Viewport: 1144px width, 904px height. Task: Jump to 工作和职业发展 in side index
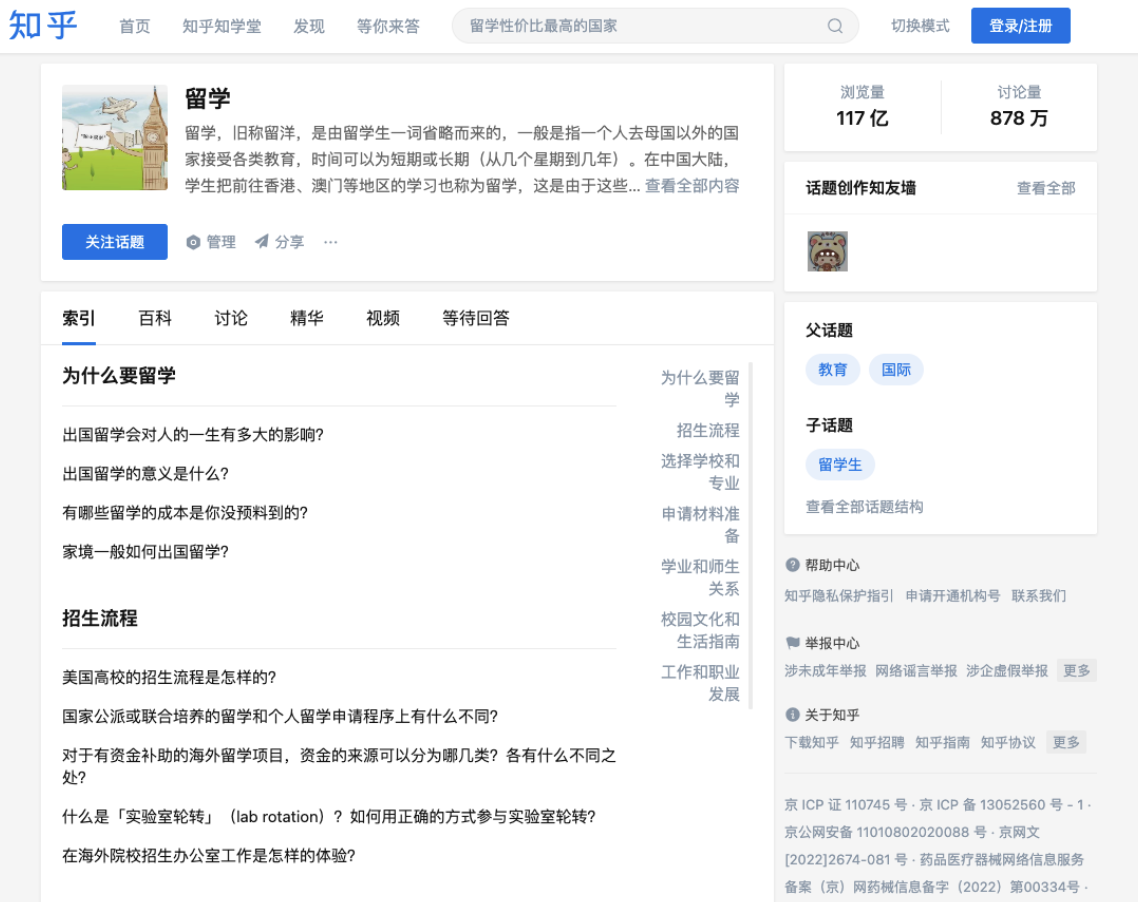tap(703, 686)
